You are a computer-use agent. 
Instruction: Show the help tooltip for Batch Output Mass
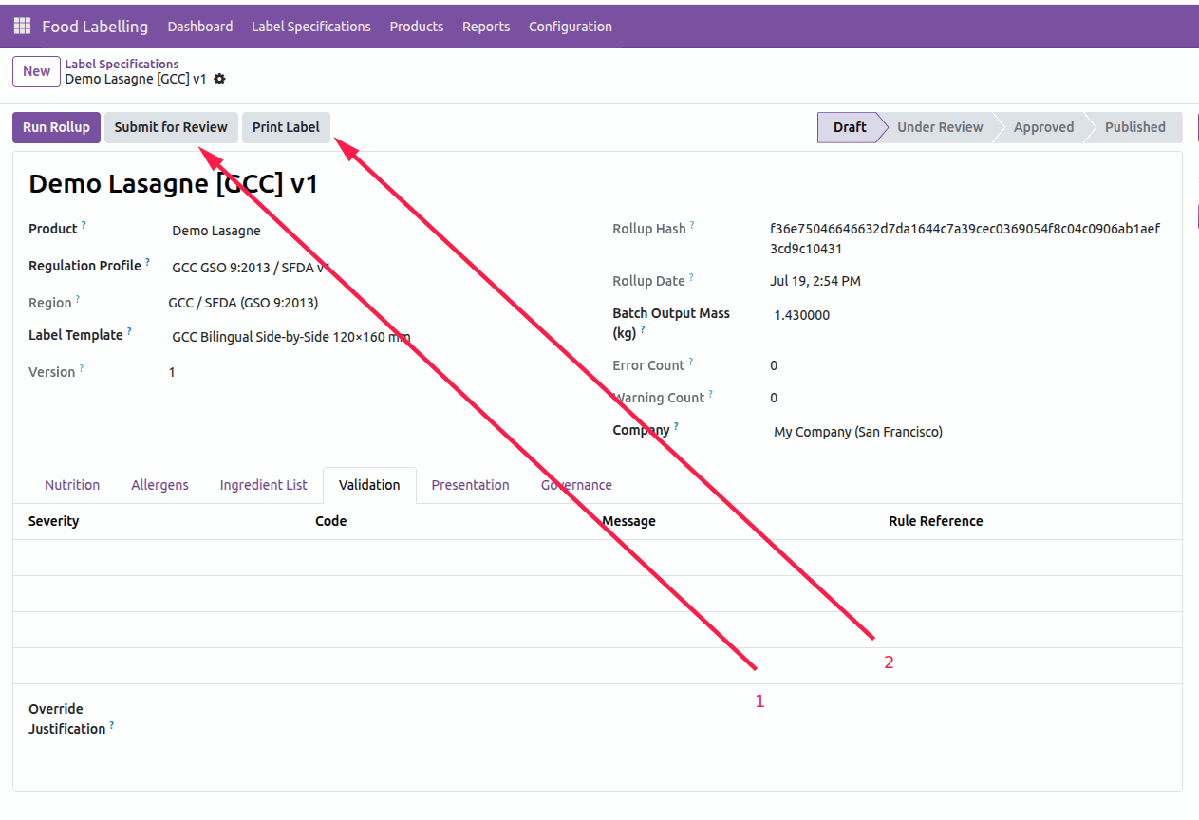(643, 330)
